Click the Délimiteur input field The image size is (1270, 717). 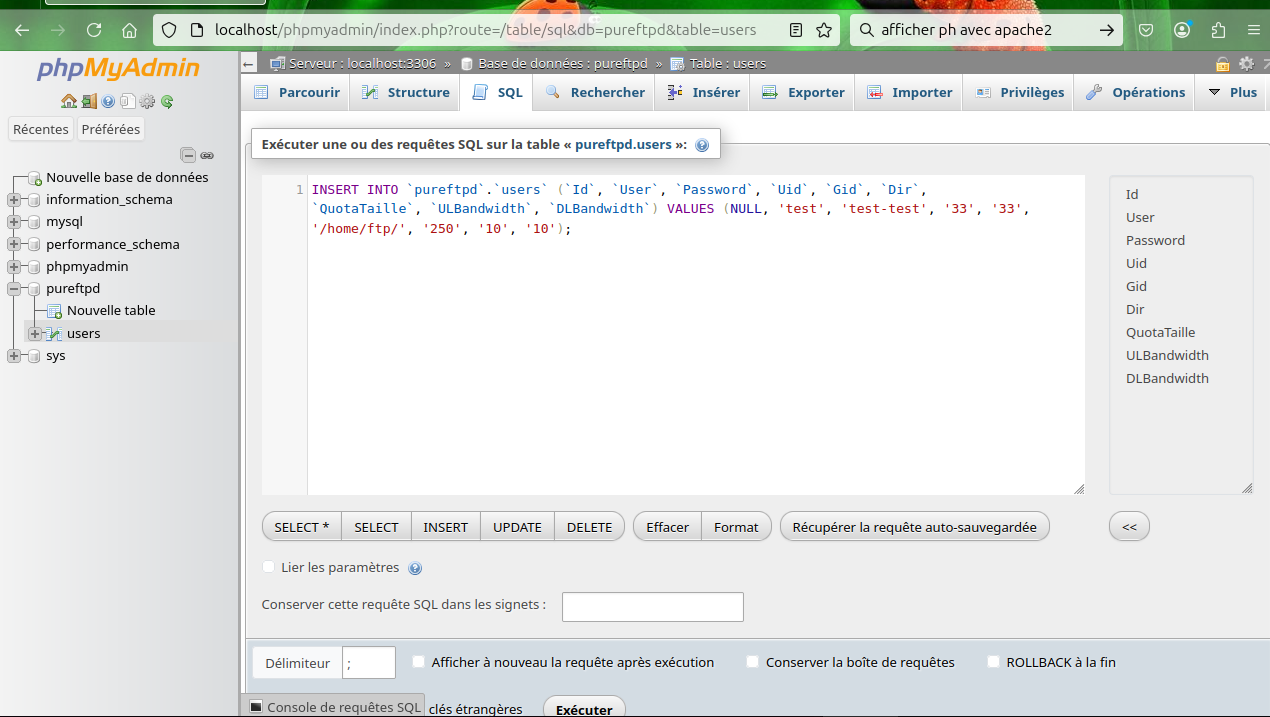point(369,662)
